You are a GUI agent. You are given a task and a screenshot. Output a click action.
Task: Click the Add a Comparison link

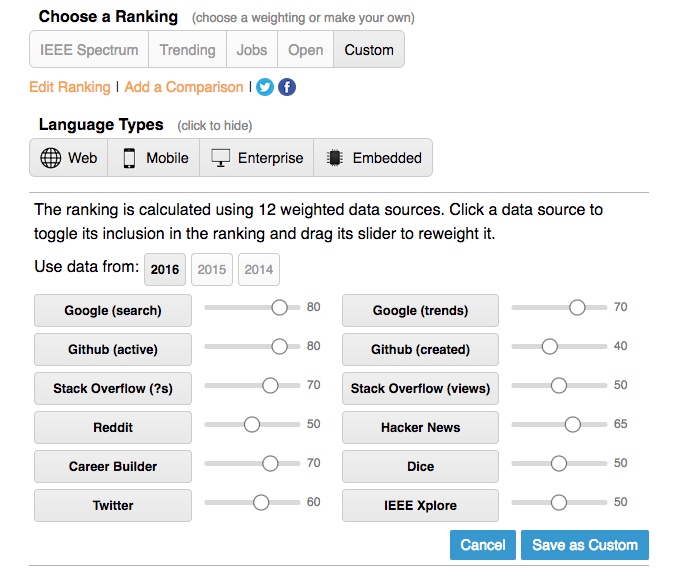[184, 87]
